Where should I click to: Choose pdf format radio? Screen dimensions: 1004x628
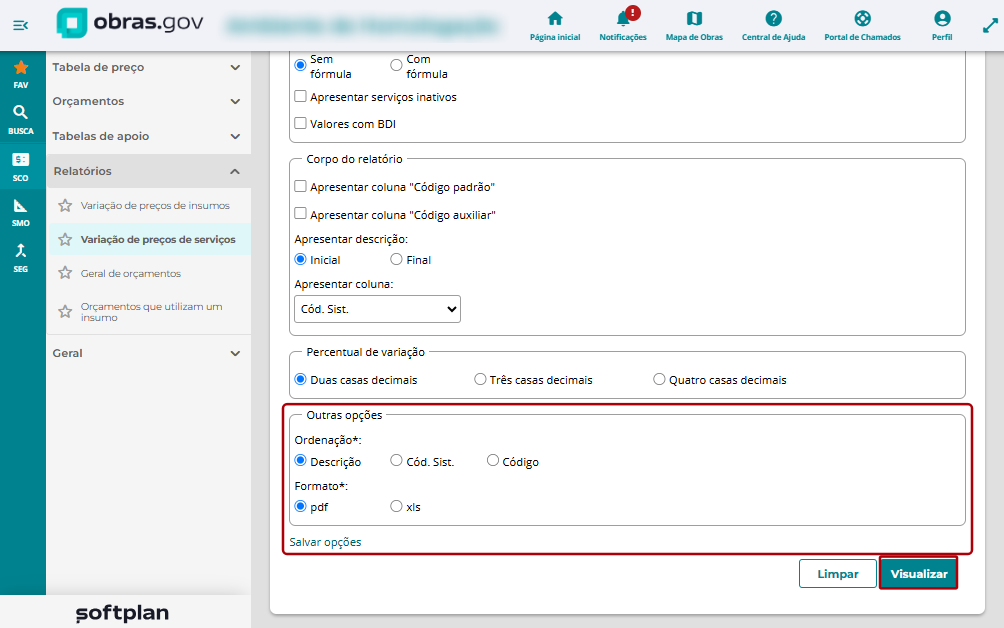click(x=300, y=506)
